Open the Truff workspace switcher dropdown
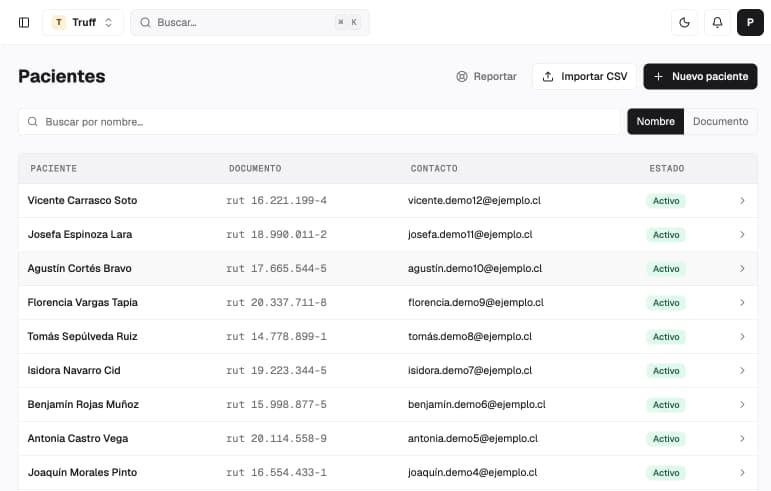 pos(83,23)
